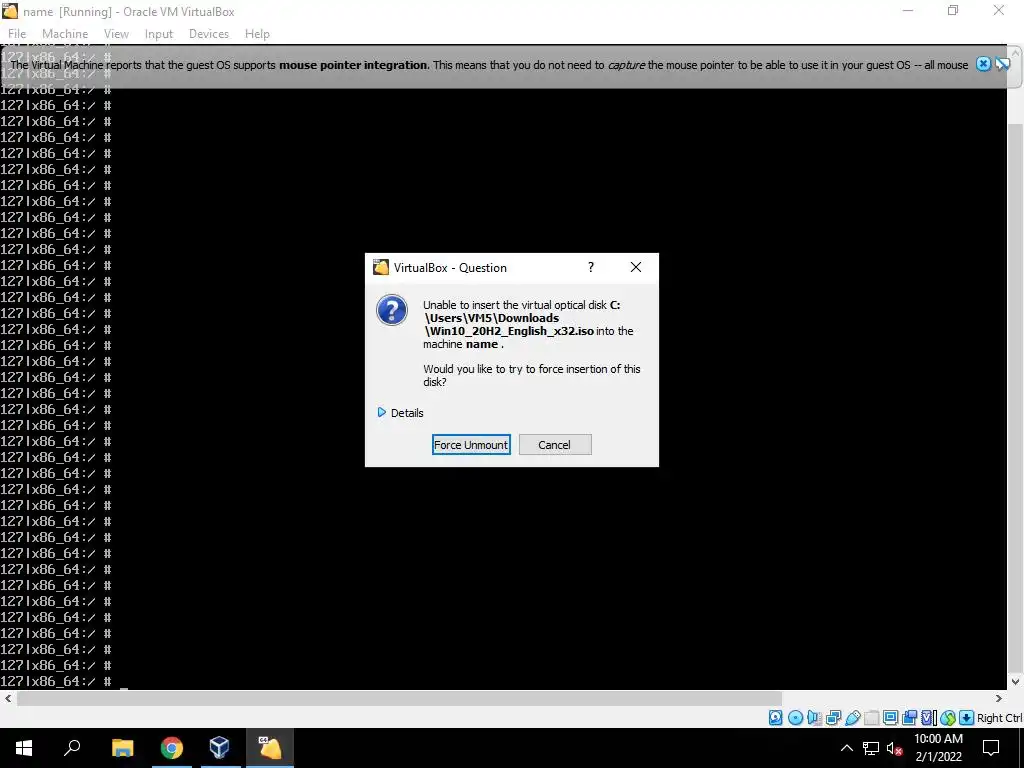This screenshot has height=768, width=1024.
Task: Click the don't-show-again notification icon
Action: coord(1002,64)
